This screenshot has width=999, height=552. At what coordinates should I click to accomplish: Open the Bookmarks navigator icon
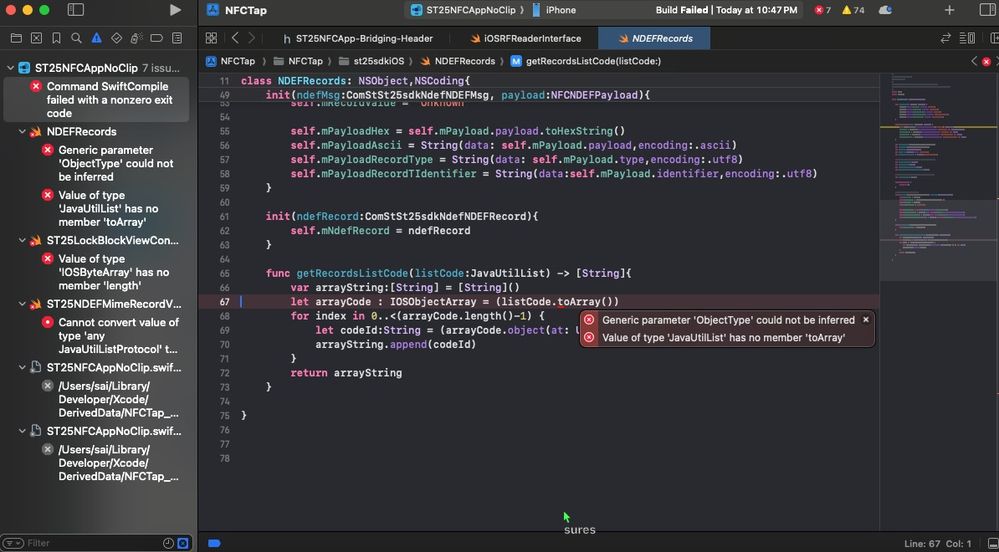click(x=55, y=38)
